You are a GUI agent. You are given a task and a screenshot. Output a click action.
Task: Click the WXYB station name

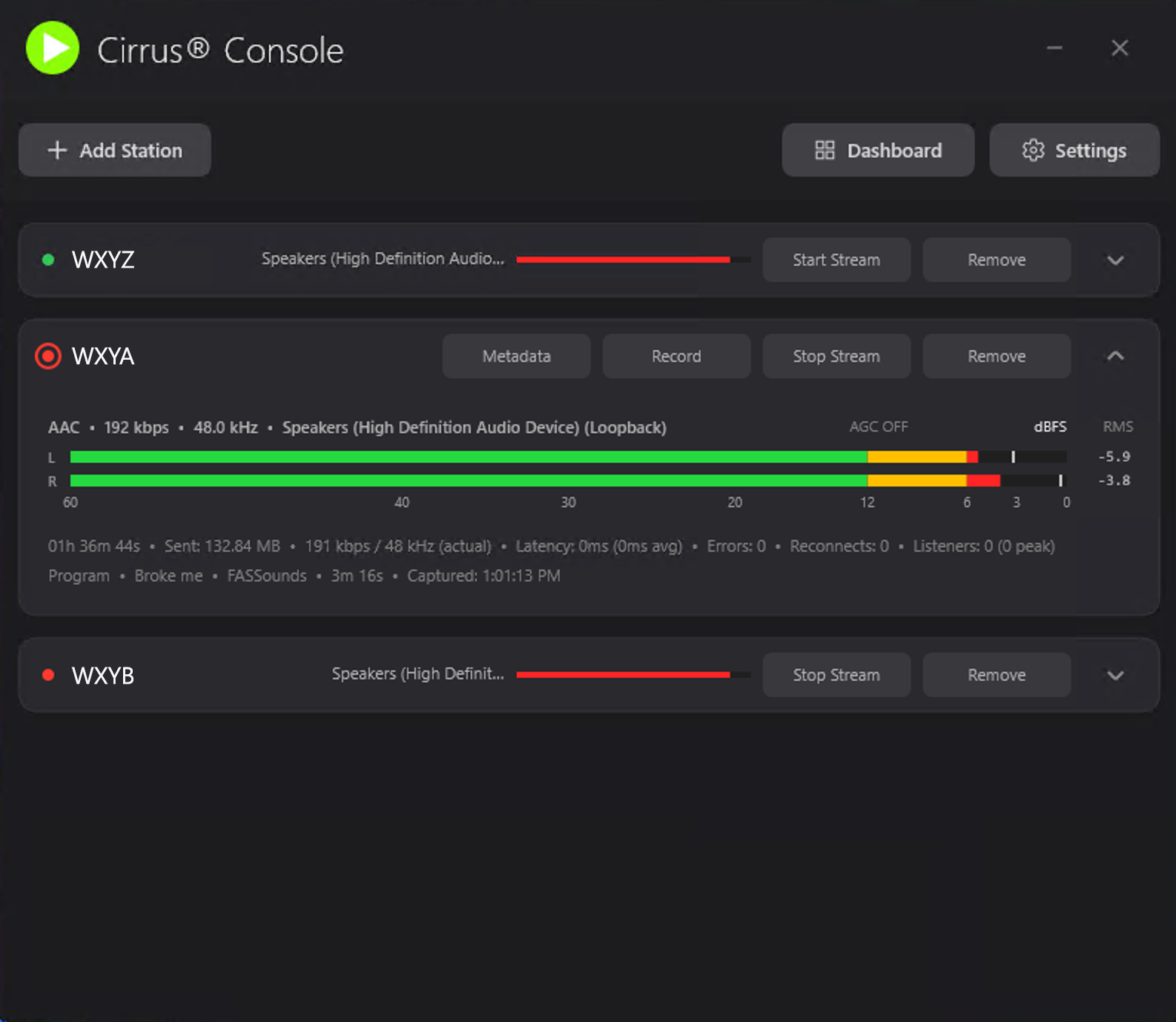point(103,676)
